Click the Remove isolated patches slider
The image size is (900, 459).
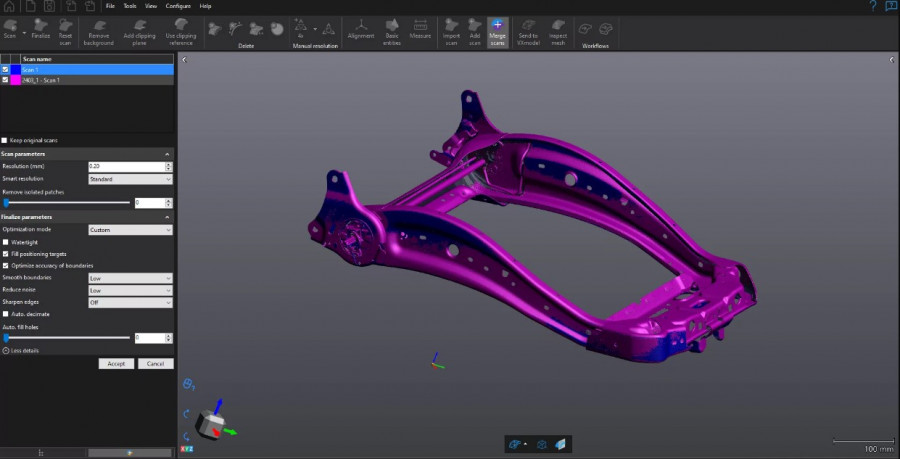(x=67, y=203)
